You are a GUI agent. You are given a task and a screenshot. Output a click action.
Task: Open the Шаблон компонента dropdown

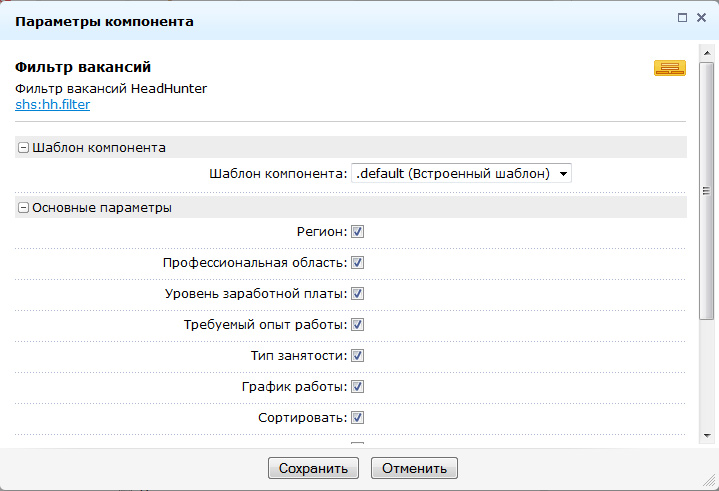pos(461,173)
